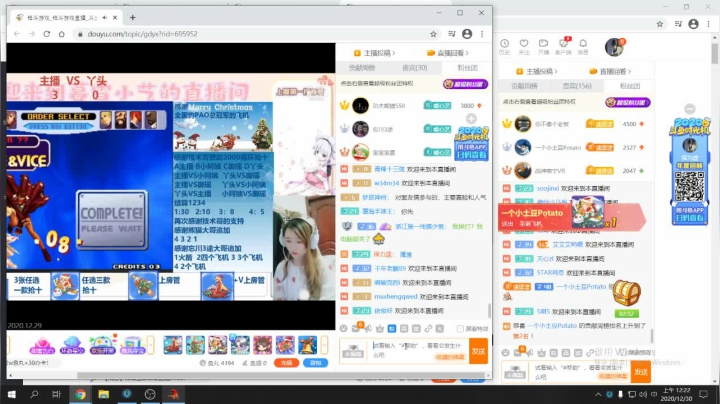Open soojinxi username in background chat
Viewport: 720px width, 404px height.
pyautogui.click(x=548, y=188)
